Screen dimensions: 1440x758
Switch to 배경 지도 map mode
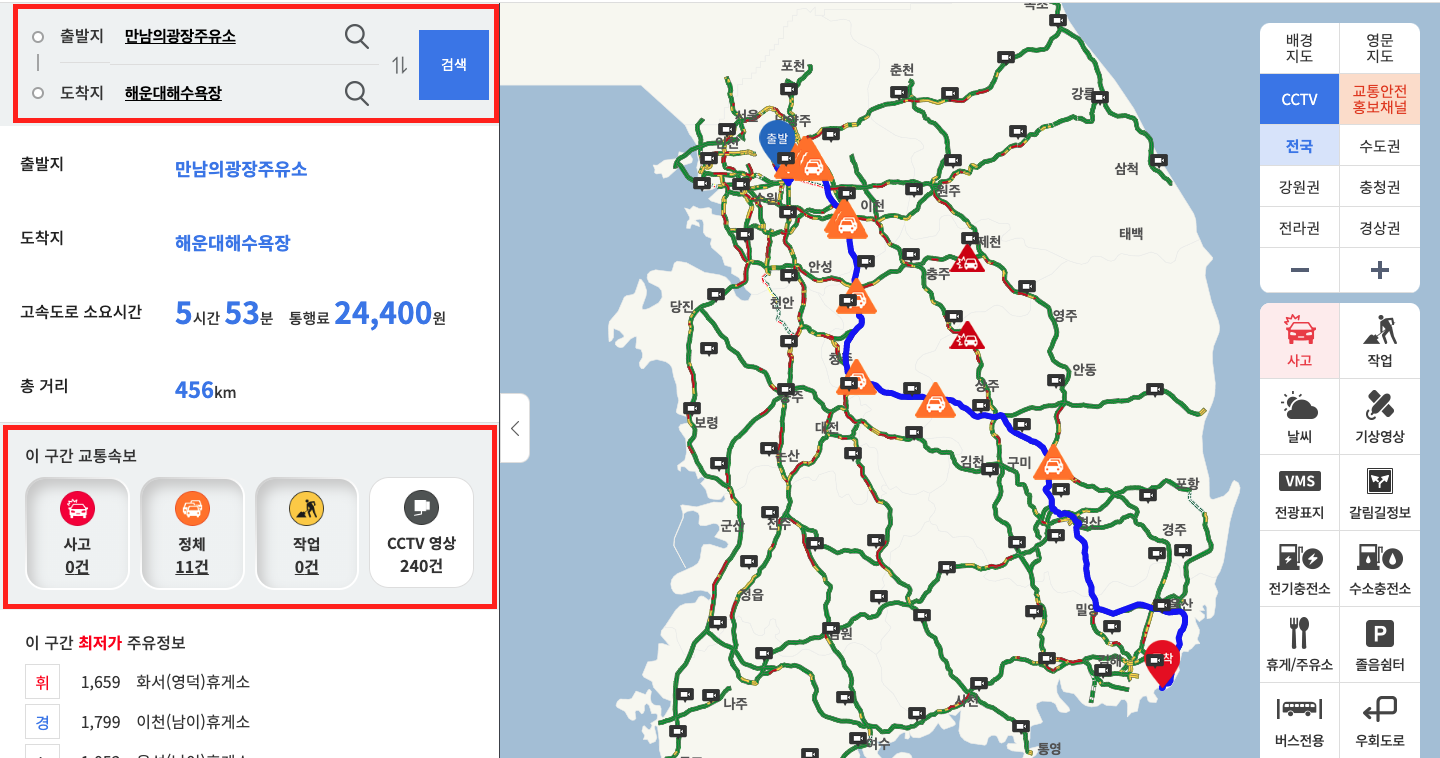tap(1299, 49)
